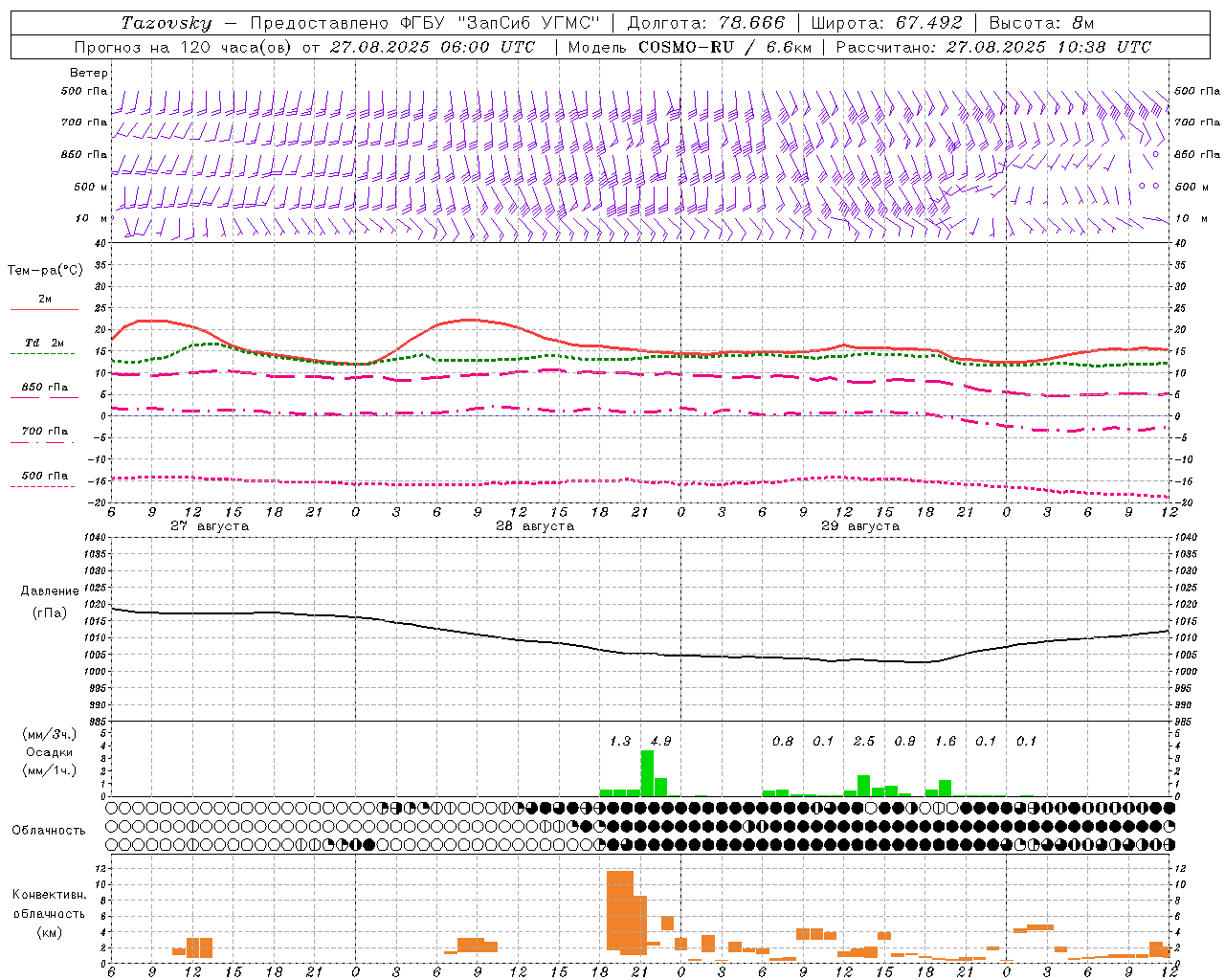Viewport: 1225px width, 980px height.
Task: Click the green dashed "Td 2м" legend entry
Action: 44,347
